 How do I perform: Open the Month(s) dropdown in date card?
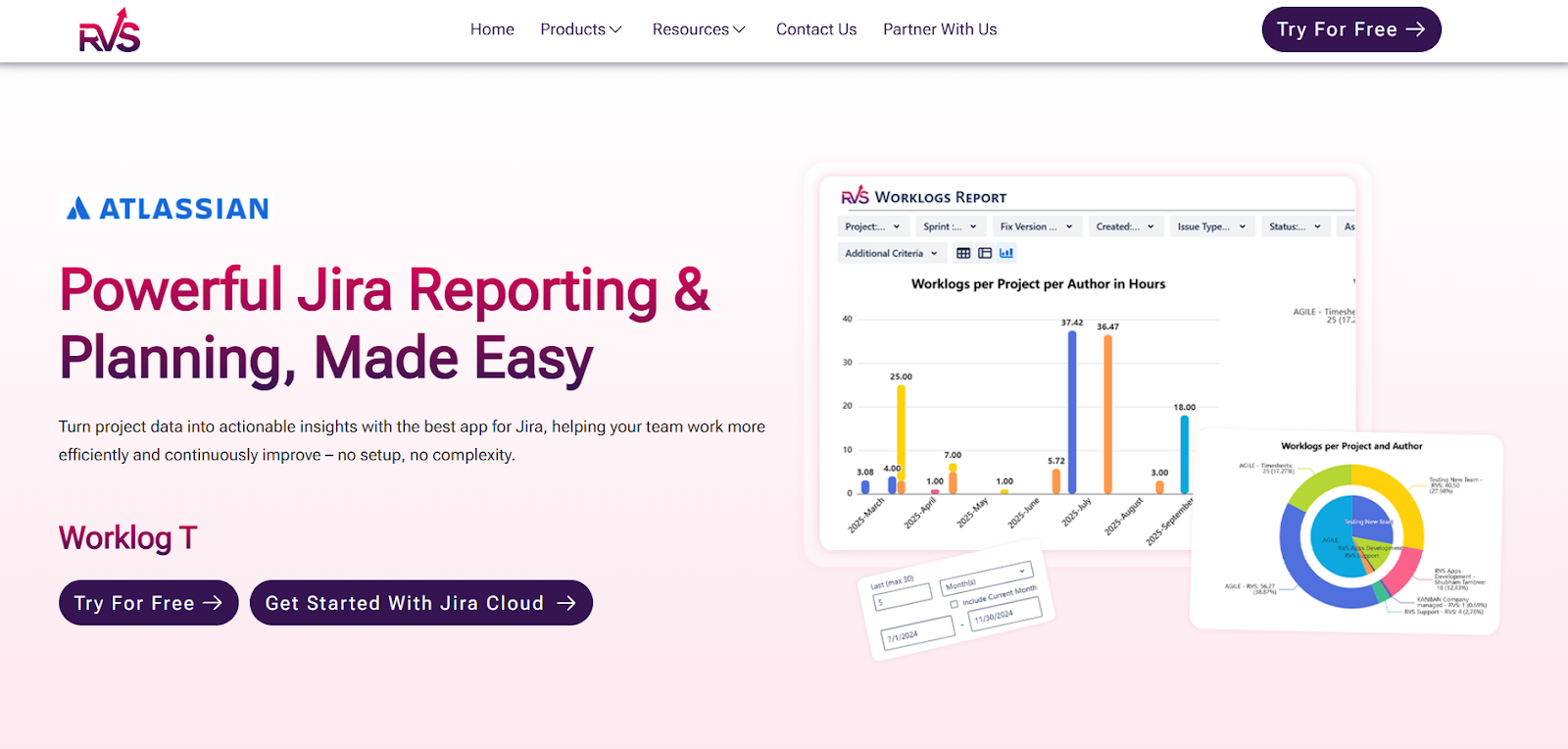point(986,578)
